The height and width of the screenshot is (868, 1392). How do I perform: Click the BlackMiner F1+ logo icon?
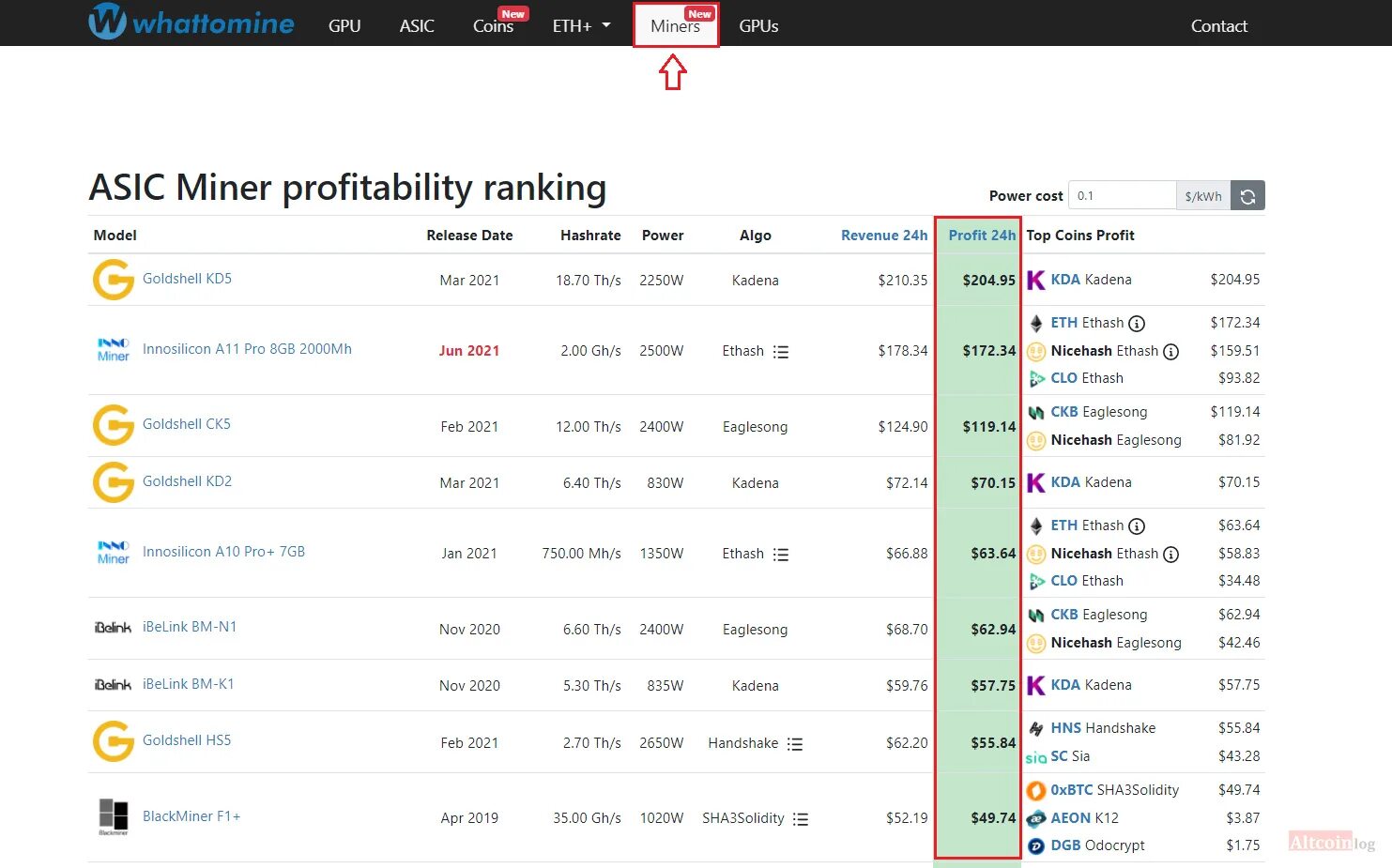[114, 816]
